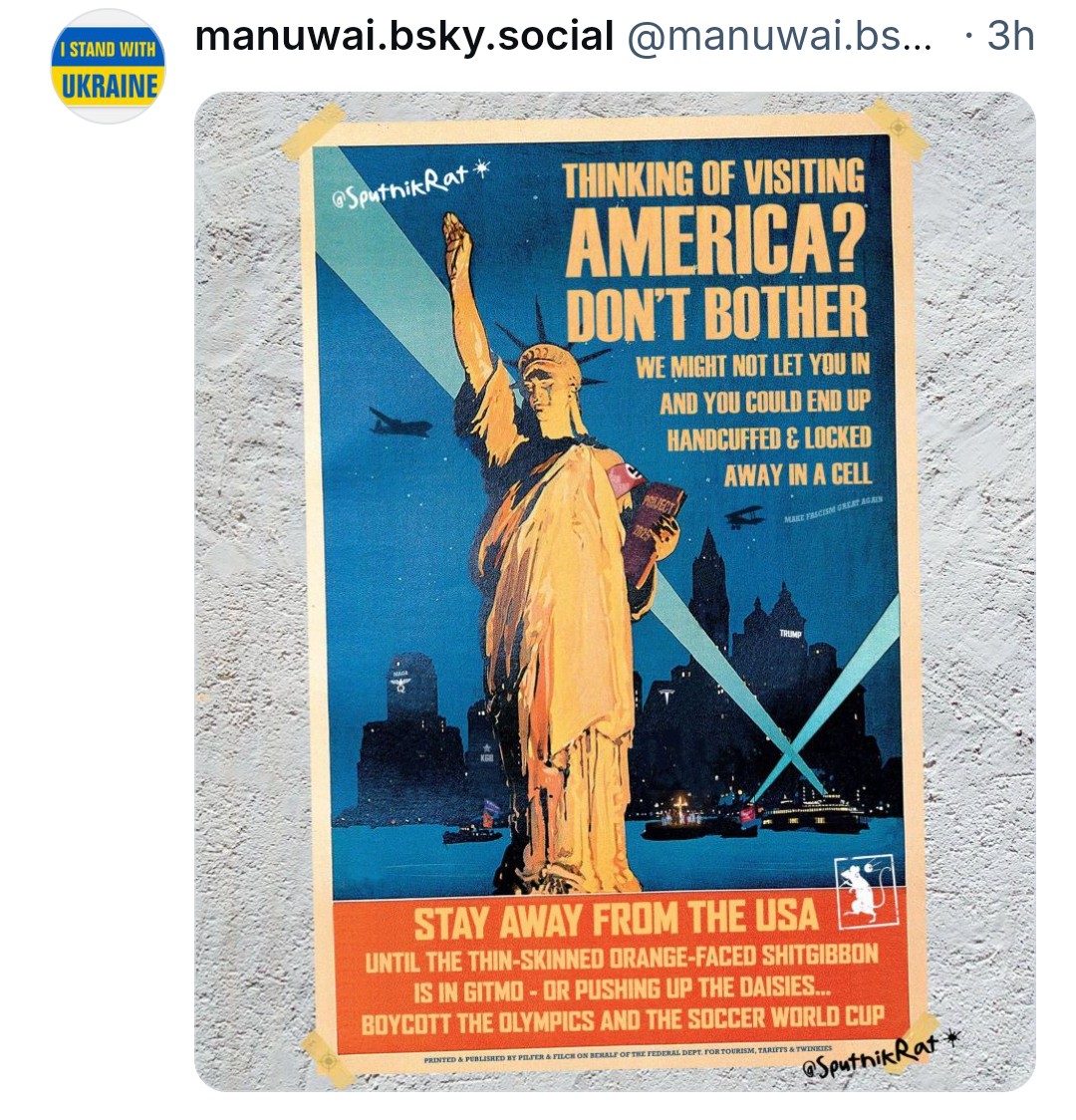Open the @manuwai.bs... handle link
Viewport: 1076px width, 1120px height.
780,35
